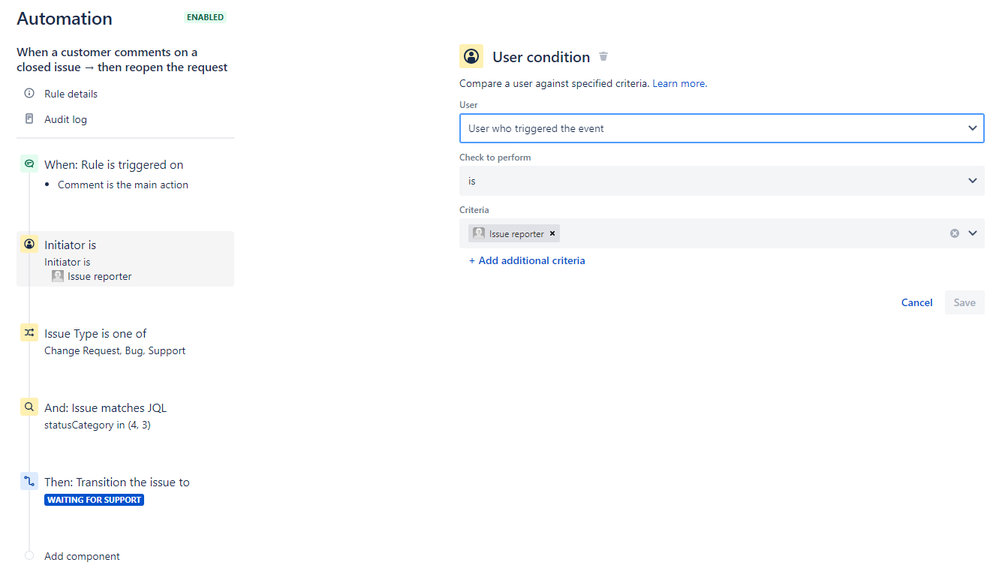This screenshot has width=999, height=574.
Task: Click the JQL magnifier condition icon
Action: [x=29, y=406]
